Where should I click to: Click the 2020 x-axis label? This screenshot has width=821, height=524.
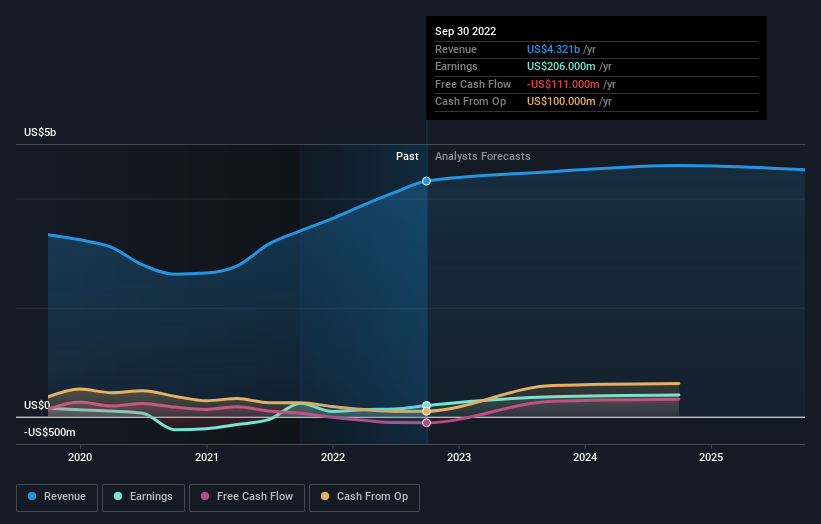pyautogui.click(x=80, y=457)
